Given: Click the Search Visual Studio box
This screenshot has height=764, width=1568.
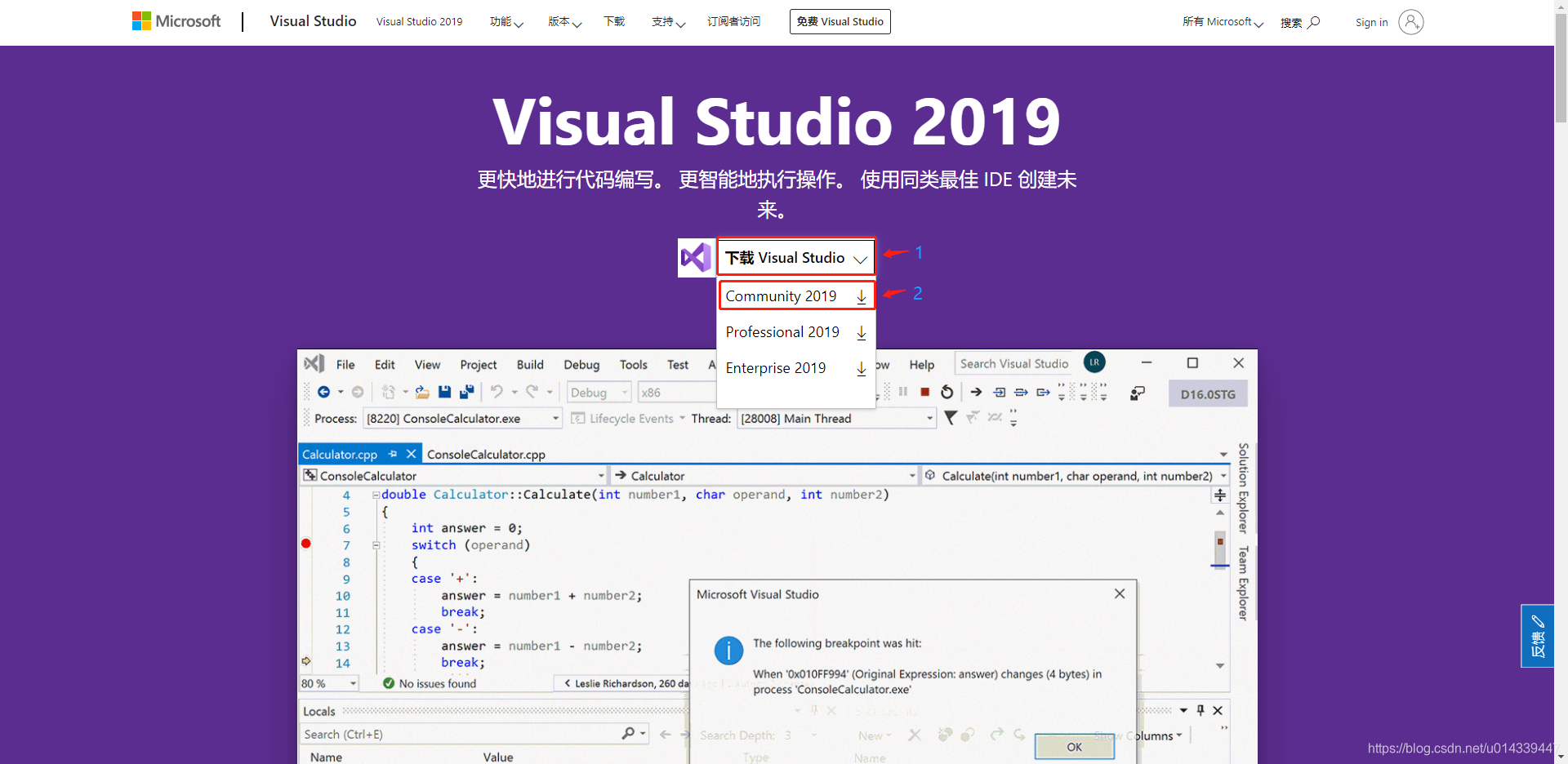Looking at the screenshot, I should point(1013,364).
